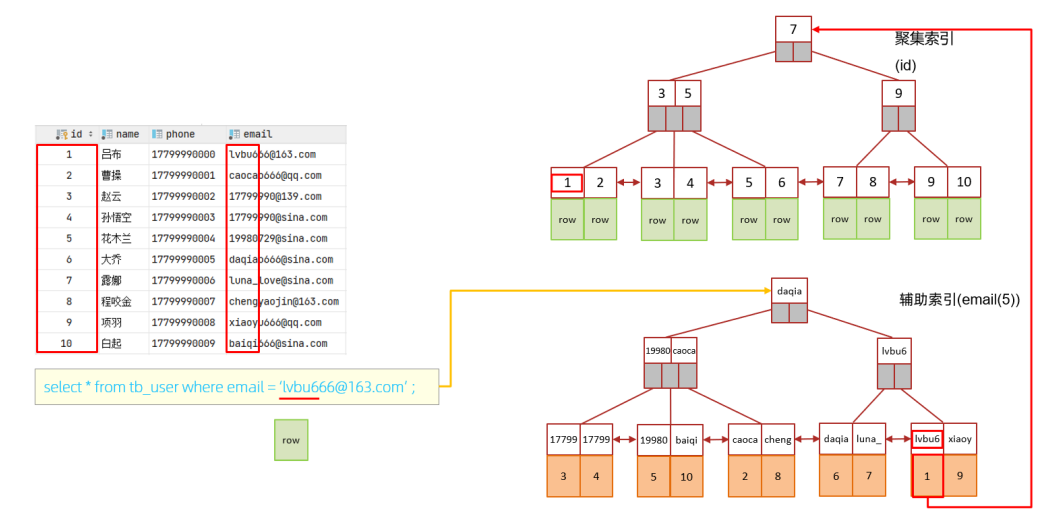Screen dimensions: 1058x526
Task: Click the key icon in id column header
Action: [62, 134]
